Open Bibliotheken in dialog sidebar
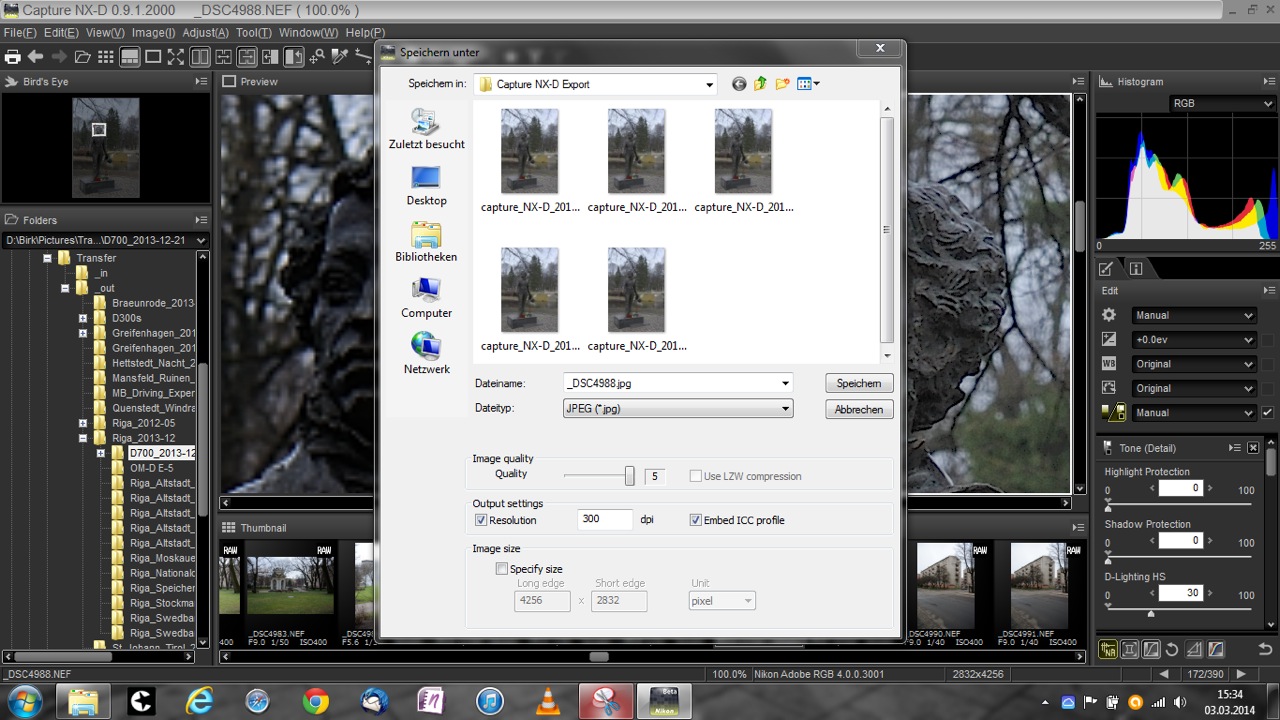 pyautogui.click(x=426, y=242)
